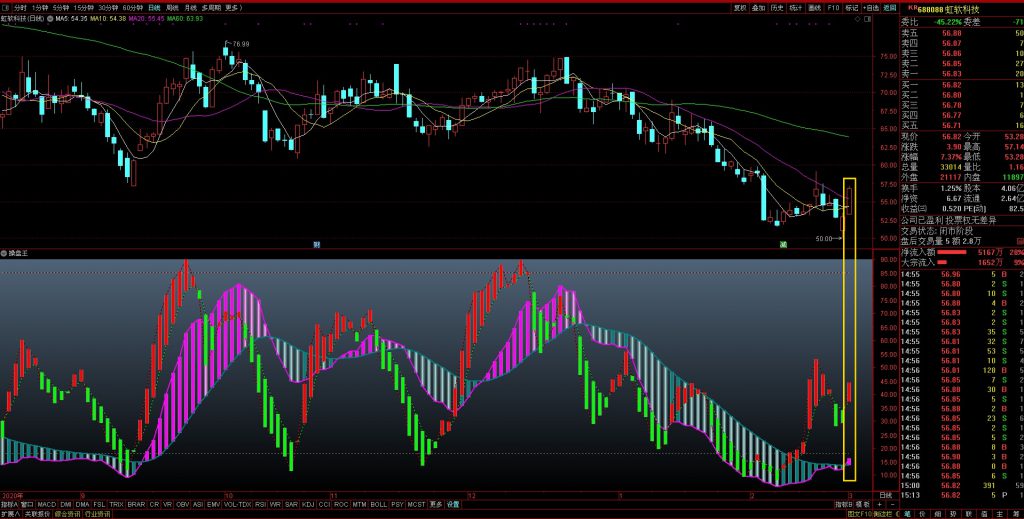Image resolution: width=1024 pixels, height=519 pixels.
Task: Toggle 复权 price adjustment
Action: click(740, 7)
